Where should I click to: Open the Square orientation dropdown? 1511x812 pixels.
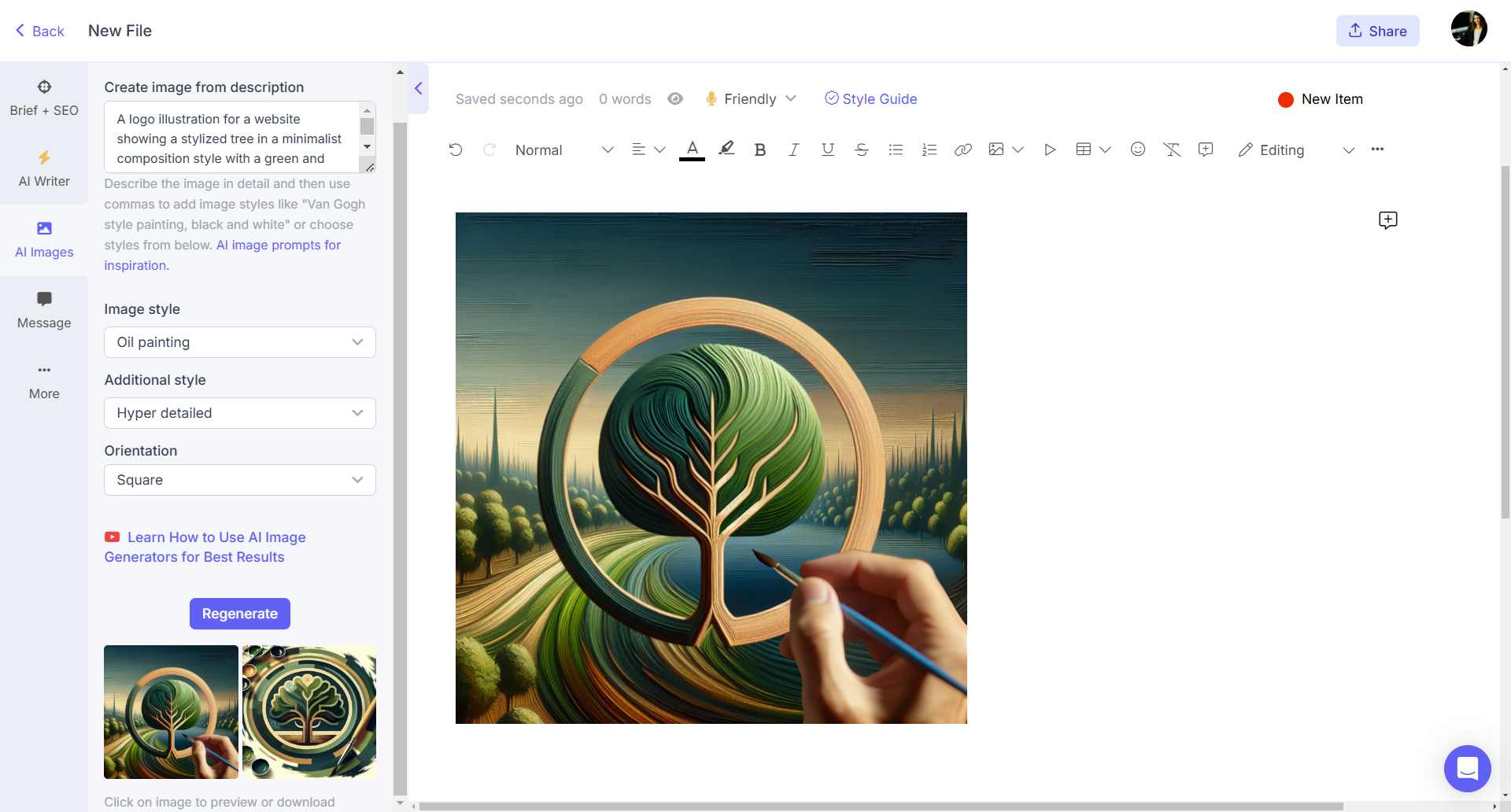coord(240,480)
